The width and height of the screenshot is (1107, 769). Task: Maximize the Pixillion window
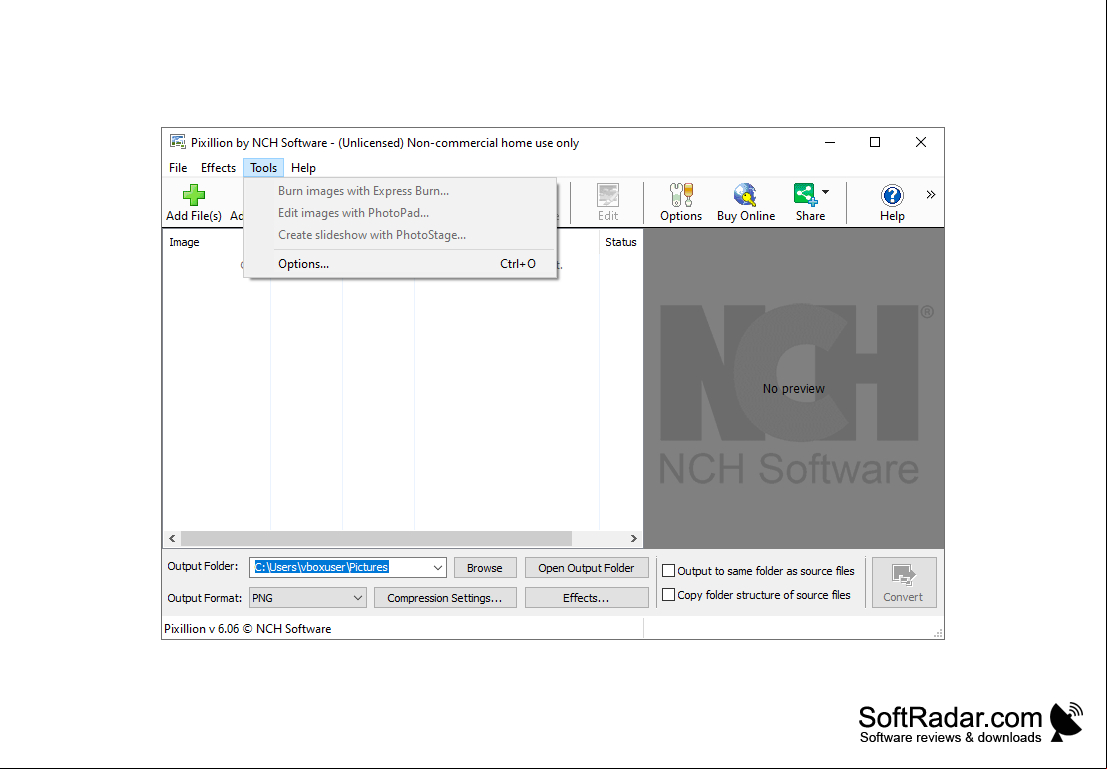pos(875,143)
